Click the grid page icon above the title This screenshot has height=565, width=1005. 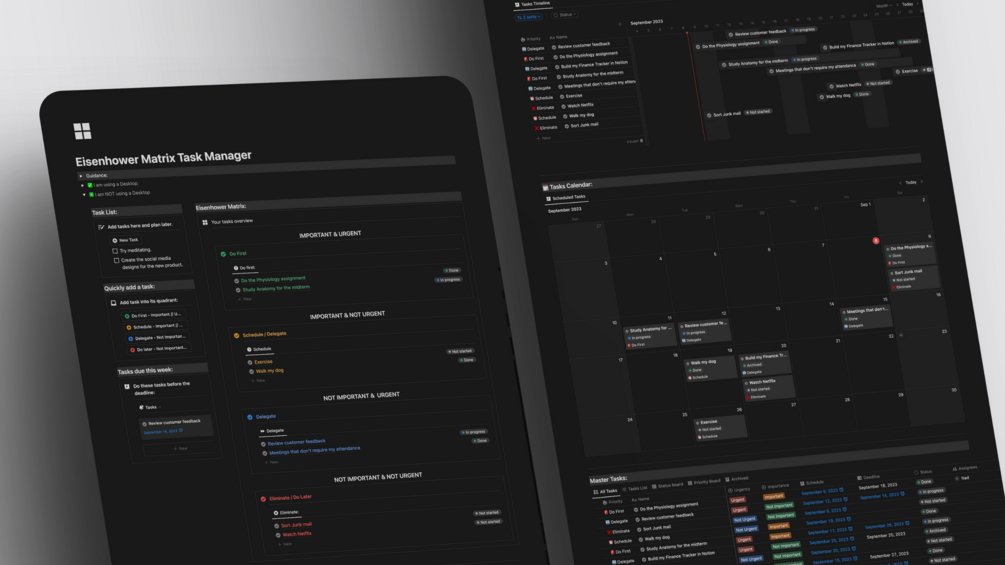(x=82, y=131)
